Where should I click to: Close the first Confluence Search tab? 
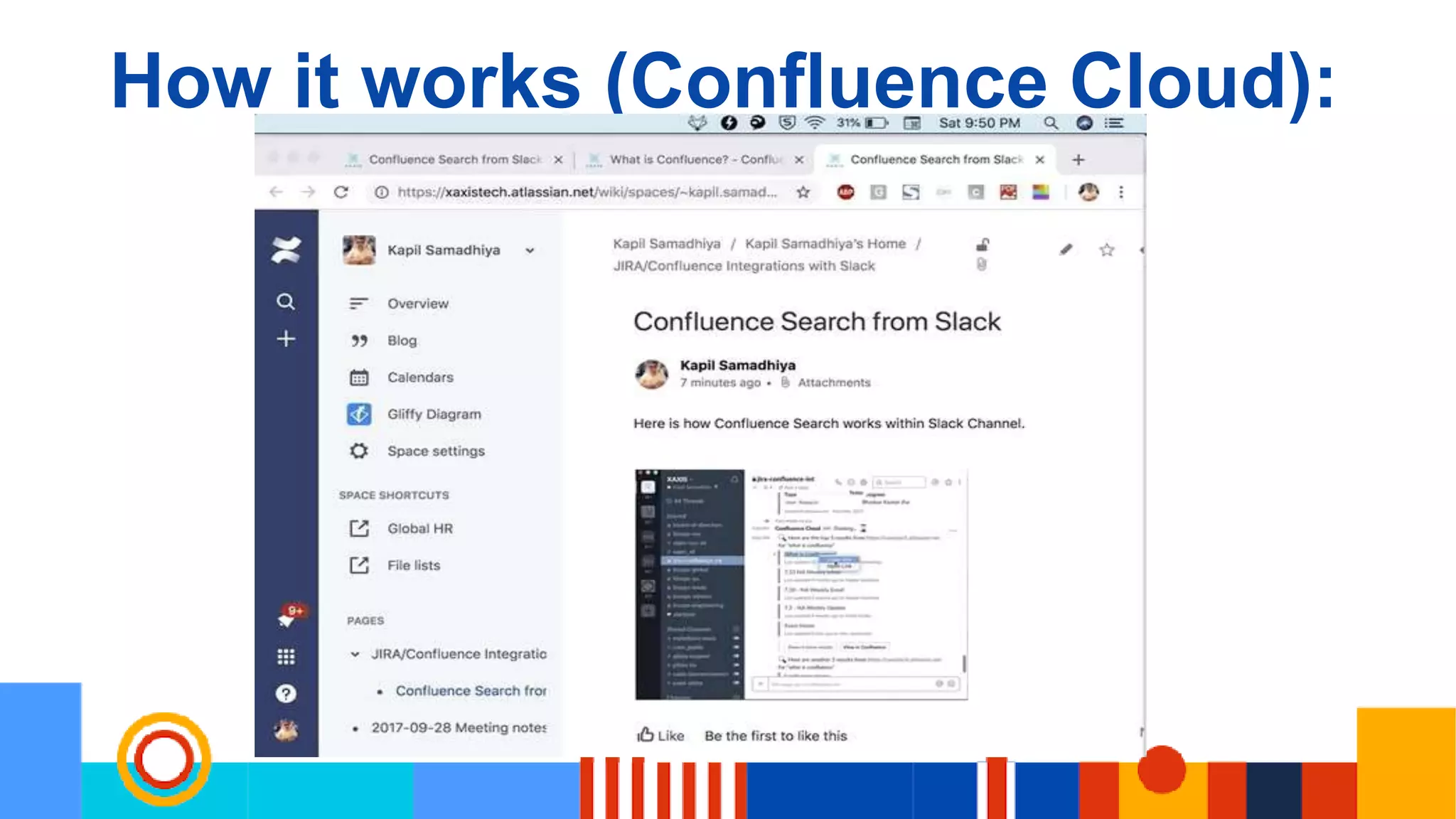click(x=559, y=160)
